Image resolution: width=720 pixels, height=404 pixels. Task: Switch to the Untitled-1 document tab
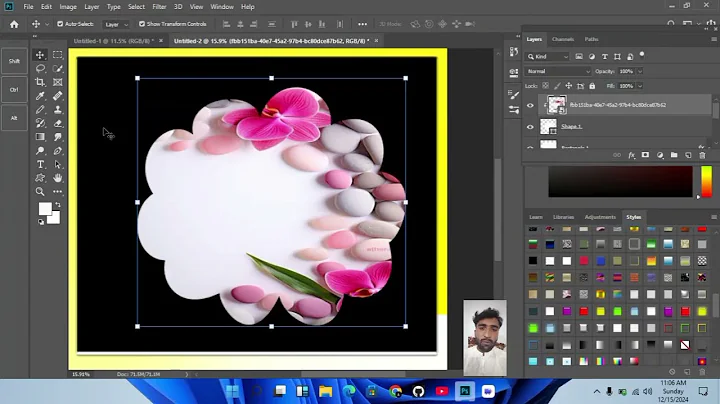tap(114, 41)
